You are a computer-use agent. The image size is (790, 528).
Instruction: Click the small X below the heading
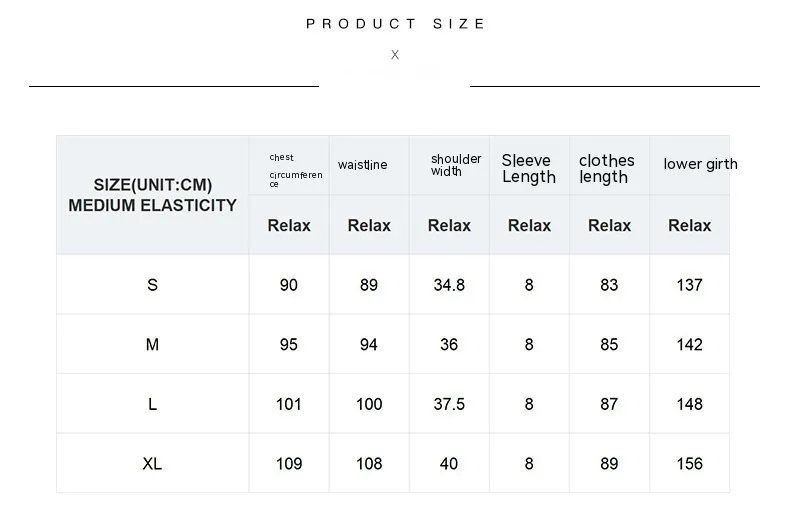(x=395, y=55)
